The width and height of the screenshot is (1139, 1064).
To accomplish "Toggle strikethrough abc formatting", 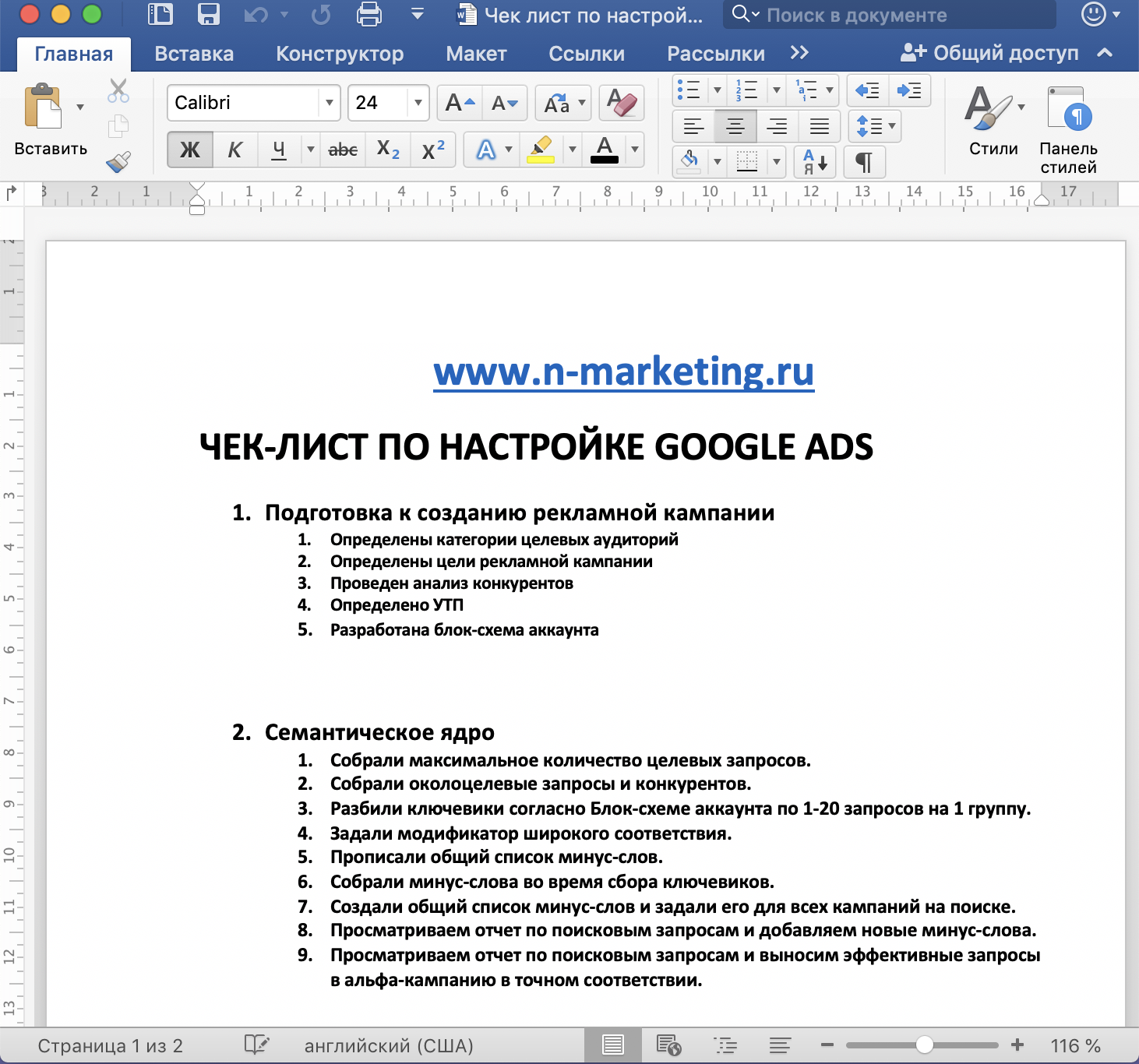I will point(343,149).
